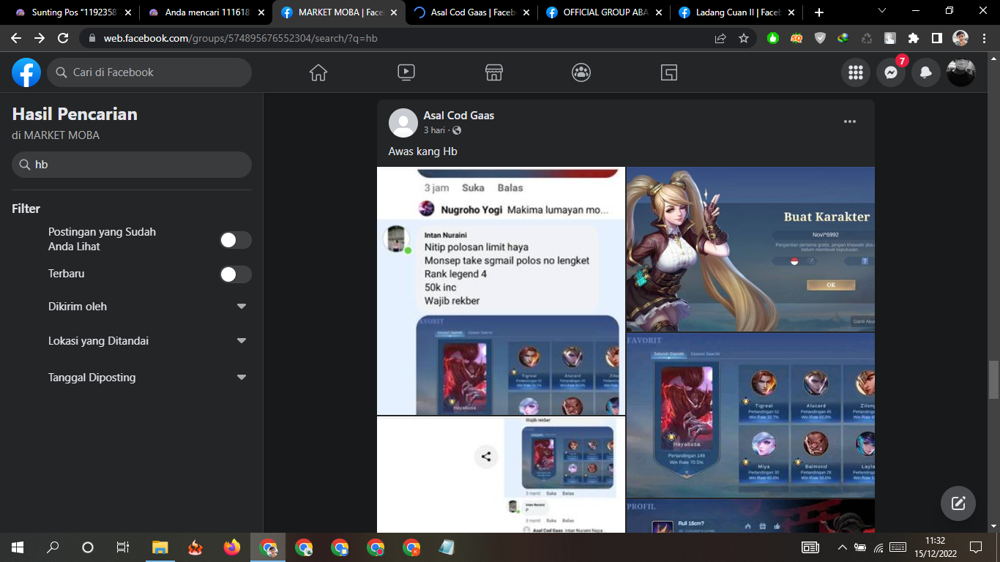Open the Buat Karakter game image
This screenshot has width=1000, height=562.
pyautogui.click(x=750, y=249)
